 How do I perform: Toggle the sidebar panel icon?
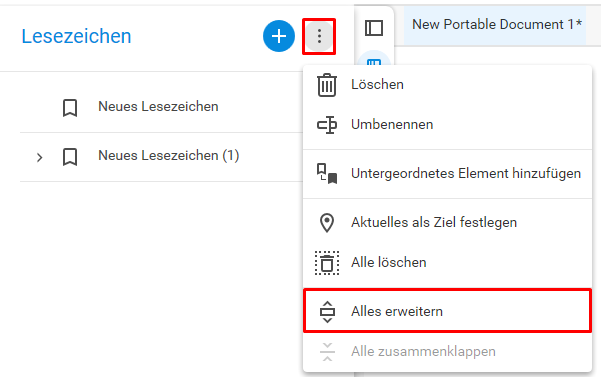[374, 28]
